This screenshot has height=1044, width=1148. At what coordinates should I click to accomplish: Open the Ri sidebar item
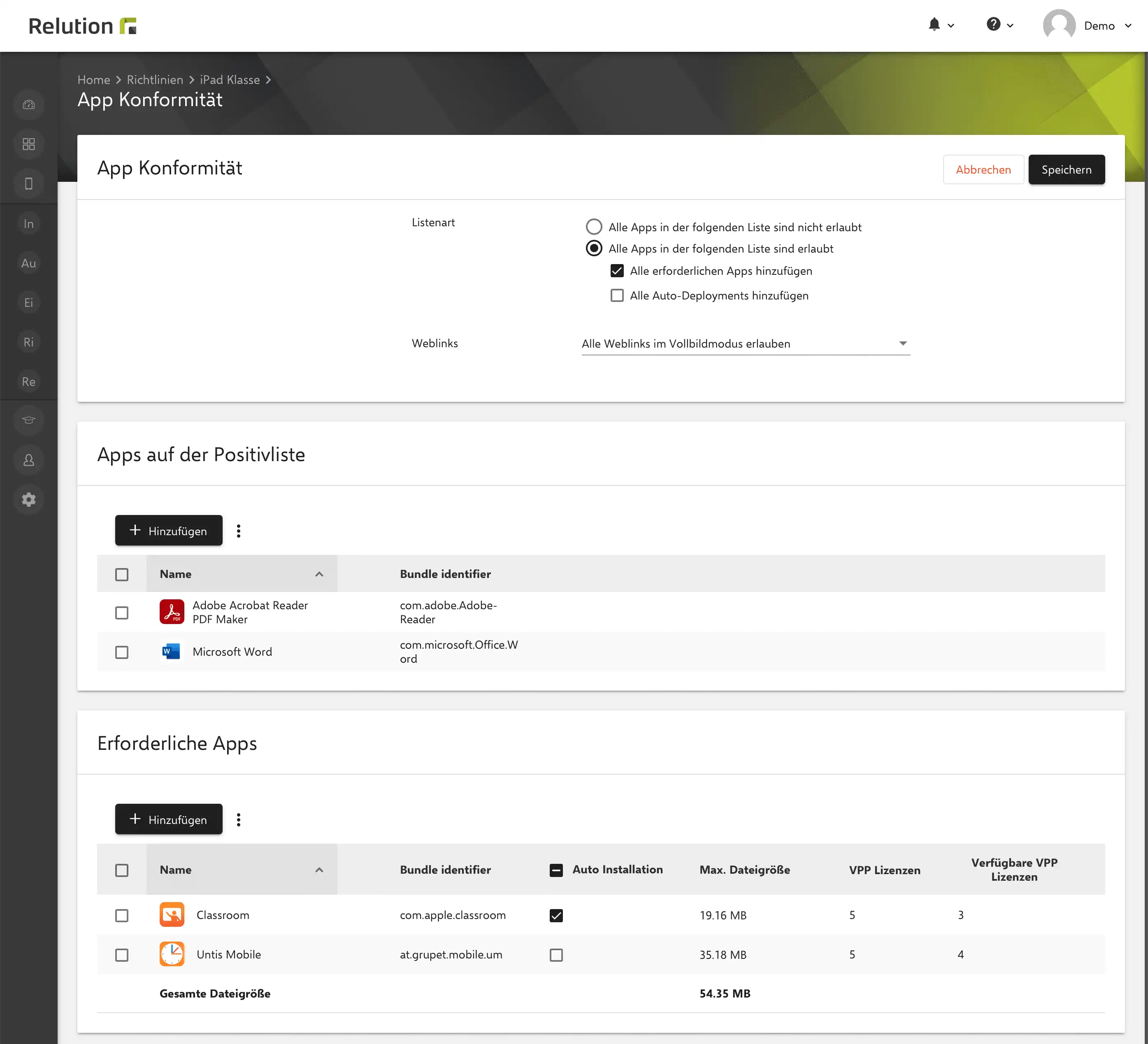28,341
